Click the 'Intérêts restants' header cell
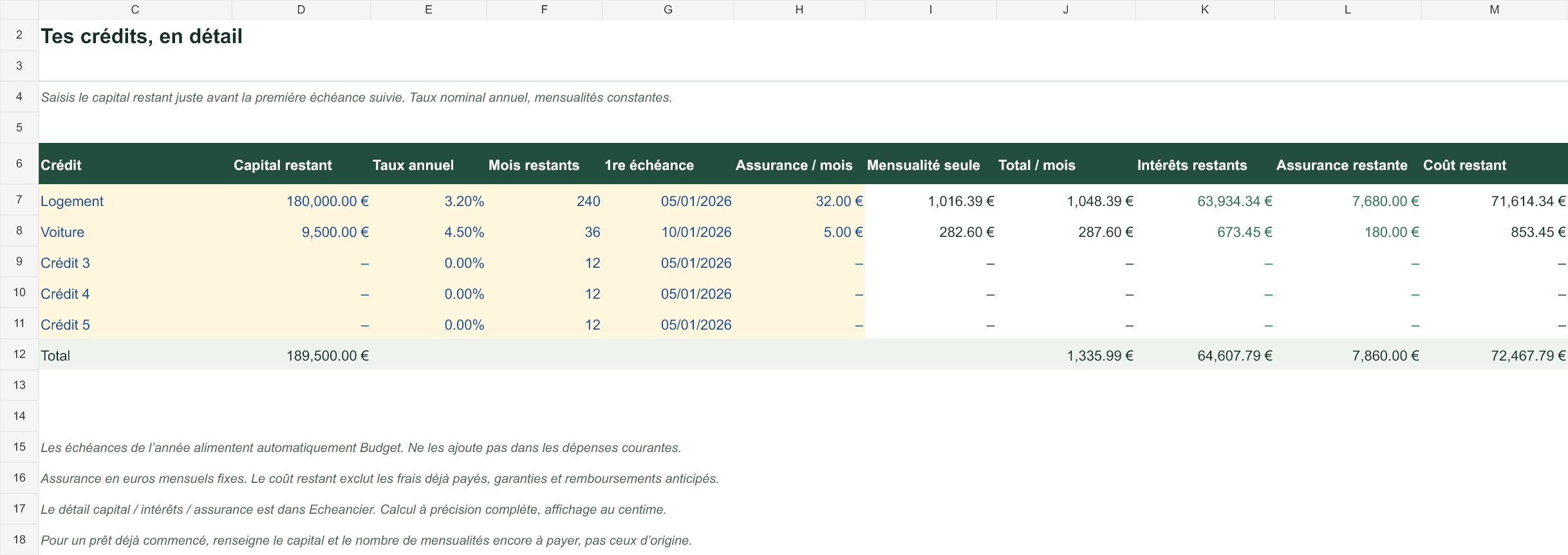This screenshot has height=555, width=1568. [x=1205, y=165]
